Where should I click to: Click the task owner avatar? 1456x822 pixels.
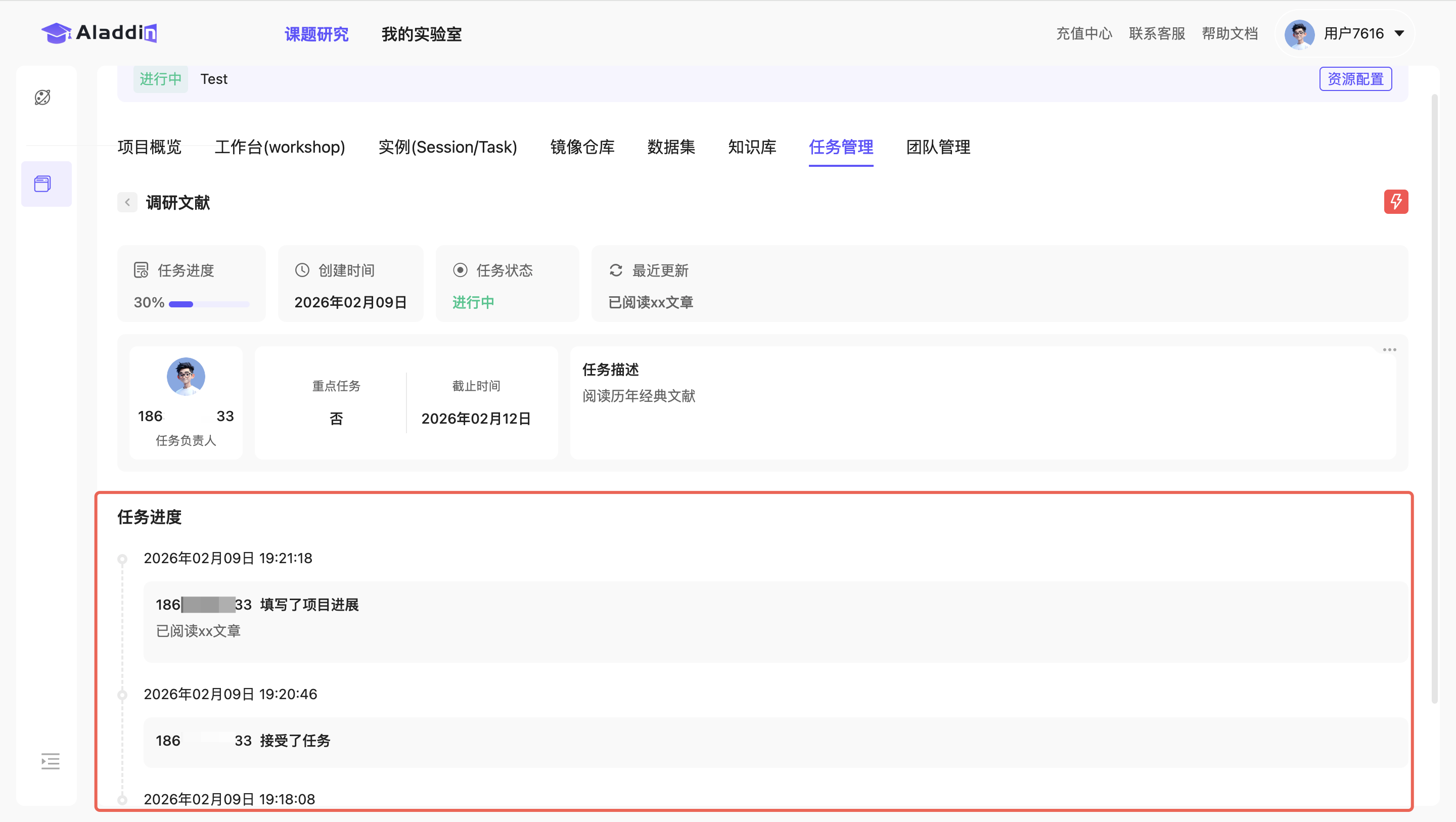point(186,376)
